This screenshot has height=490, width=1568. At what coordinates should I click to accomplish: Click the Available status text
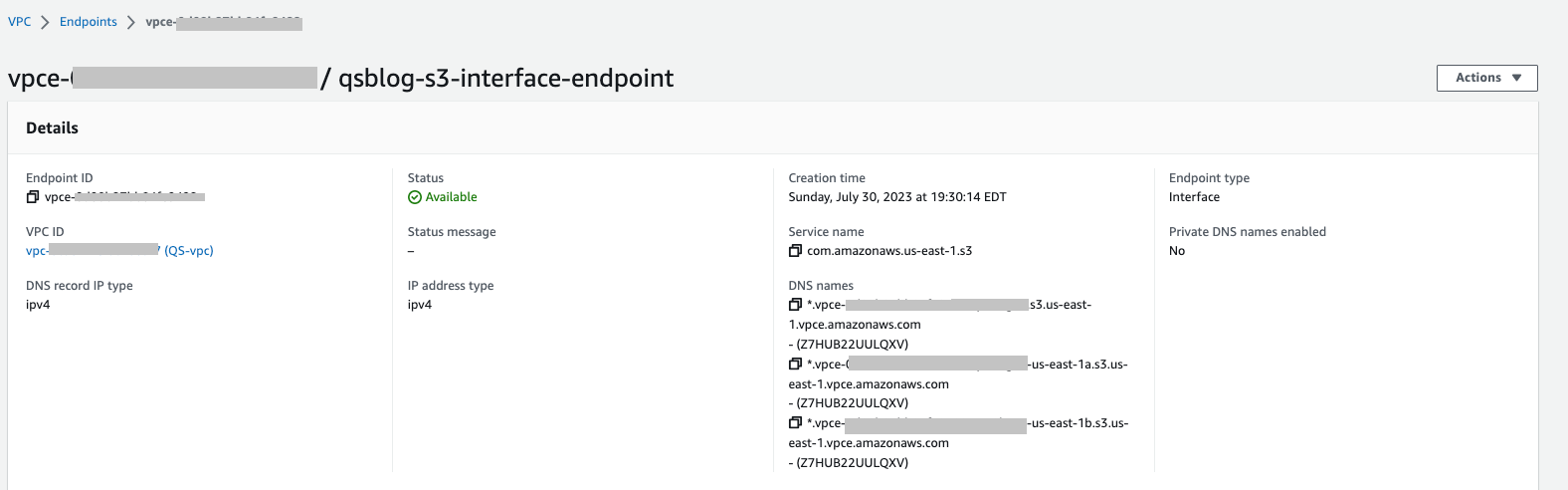click(x=452, y=197)
